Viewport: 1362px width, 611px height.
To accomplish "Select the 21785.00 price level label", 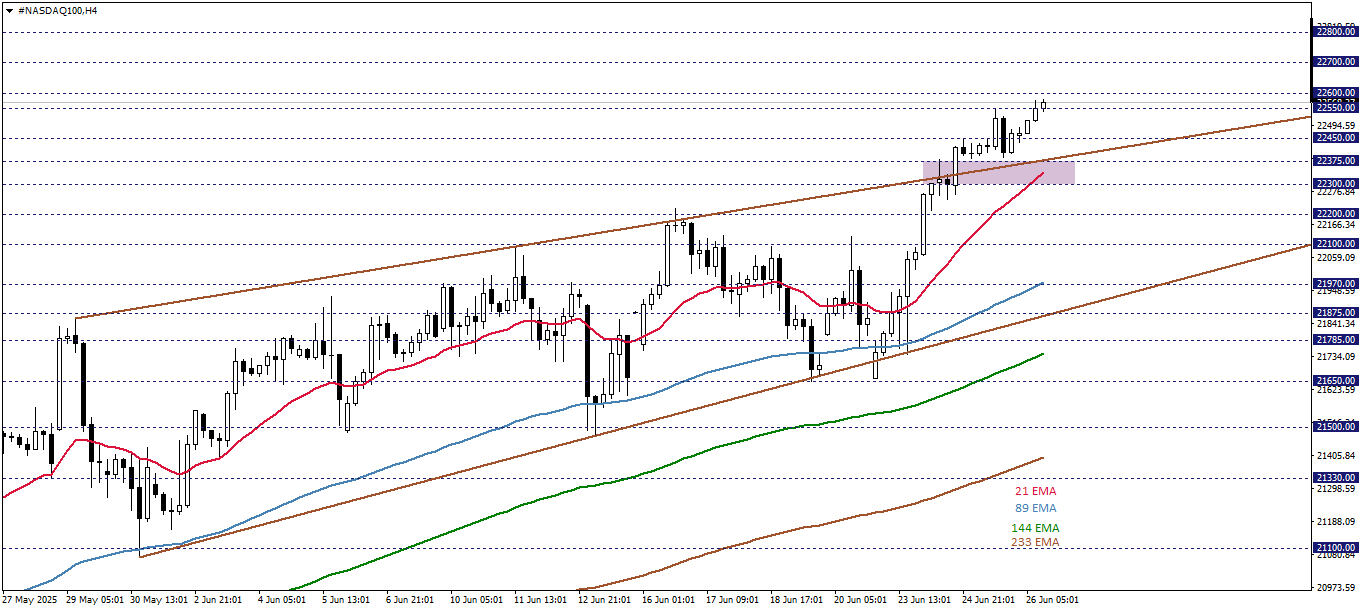I will (x=1335, y=340).
